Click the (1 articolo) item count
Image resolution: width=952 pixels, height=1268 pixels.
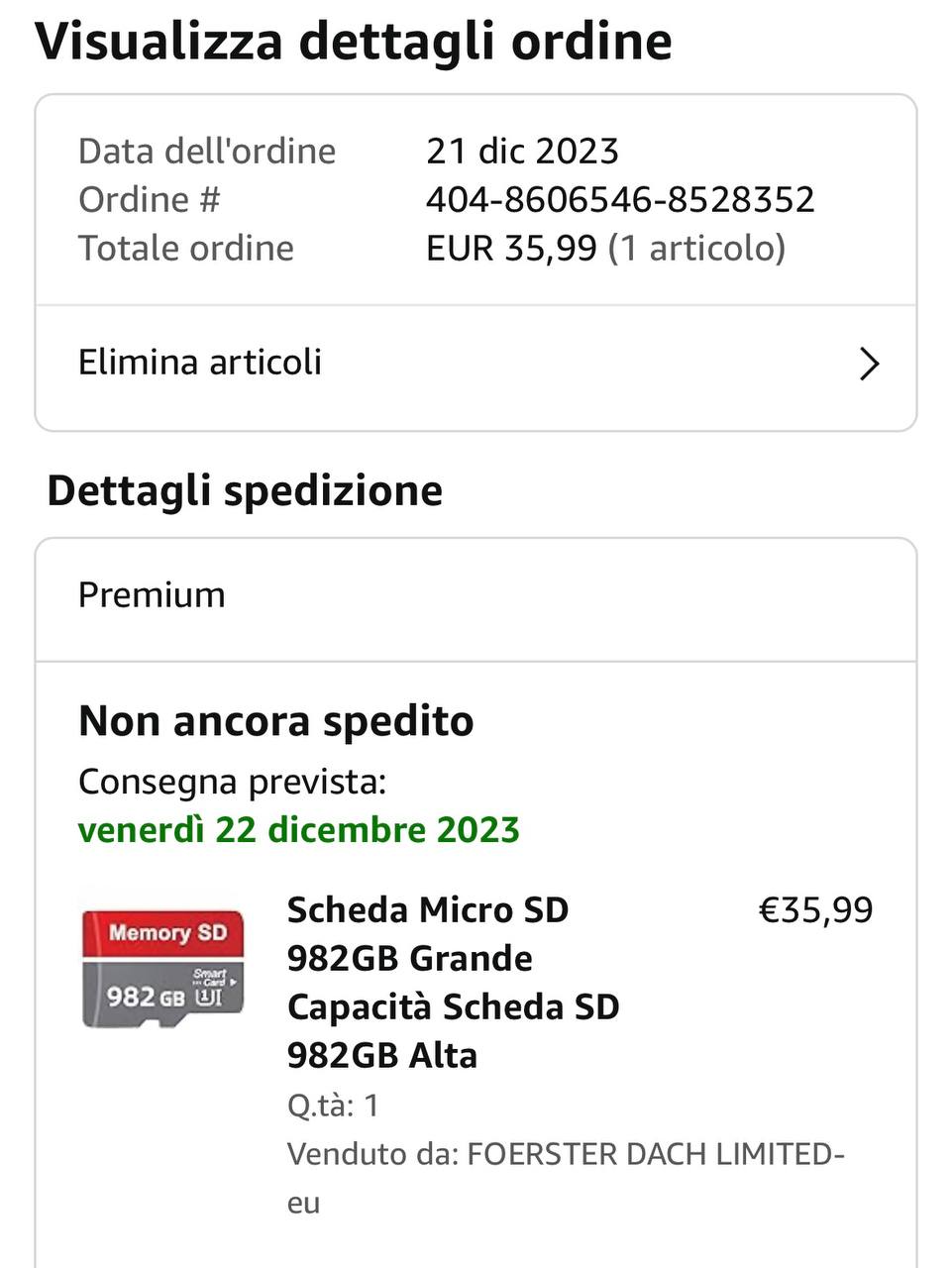(x=696, y=248)
